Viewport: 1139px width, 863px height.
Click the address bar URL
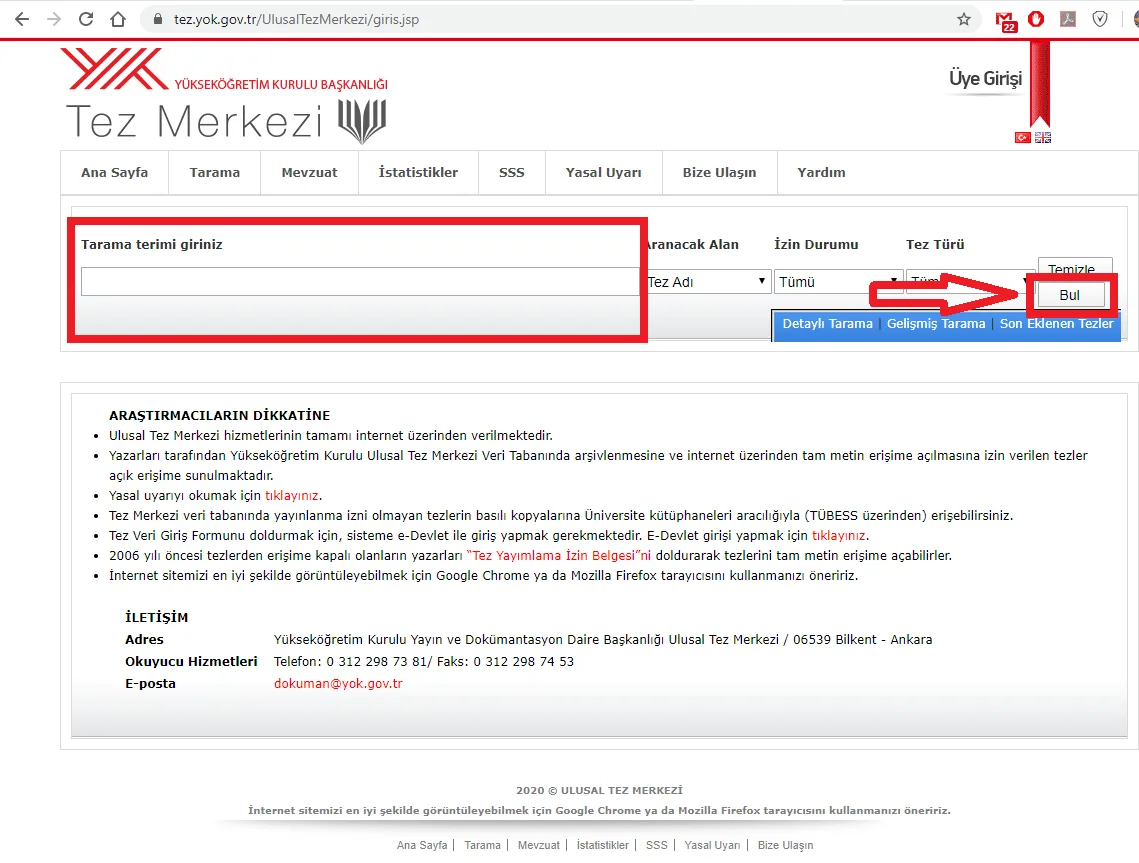coord(296,20)
